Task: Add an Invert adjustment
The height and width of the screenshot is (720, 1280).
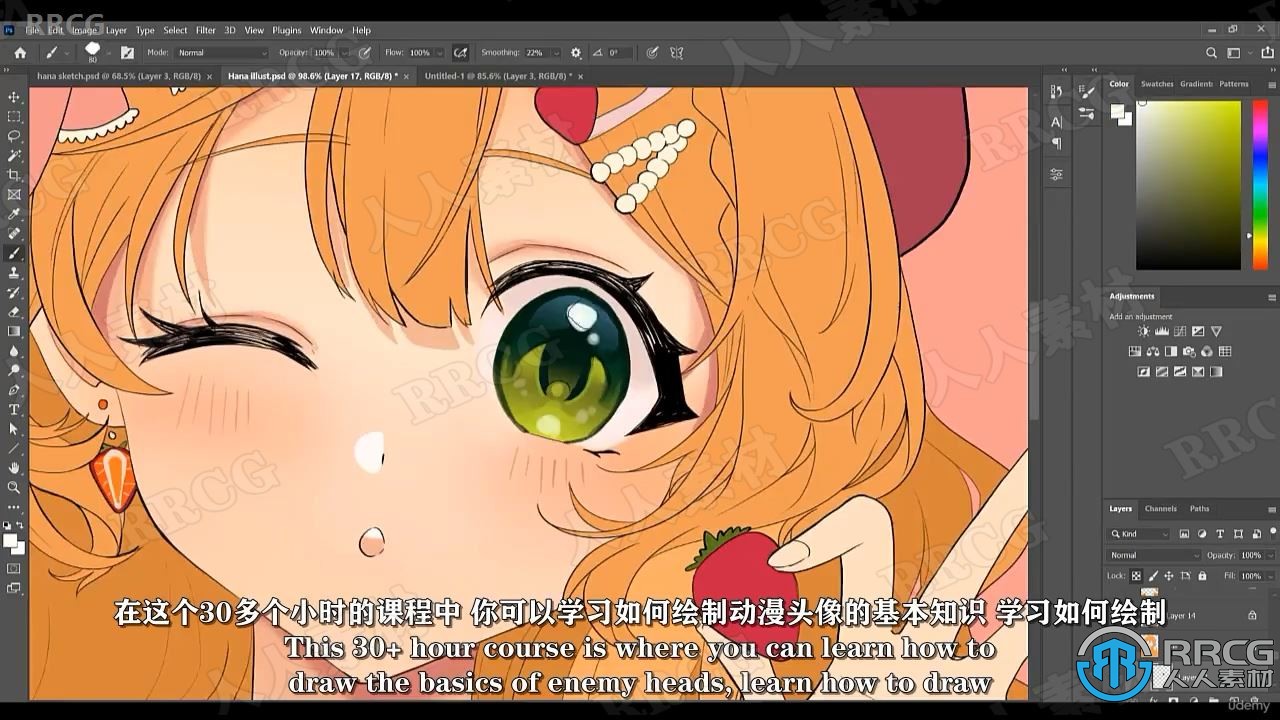Action: [x=1144, y=372]
